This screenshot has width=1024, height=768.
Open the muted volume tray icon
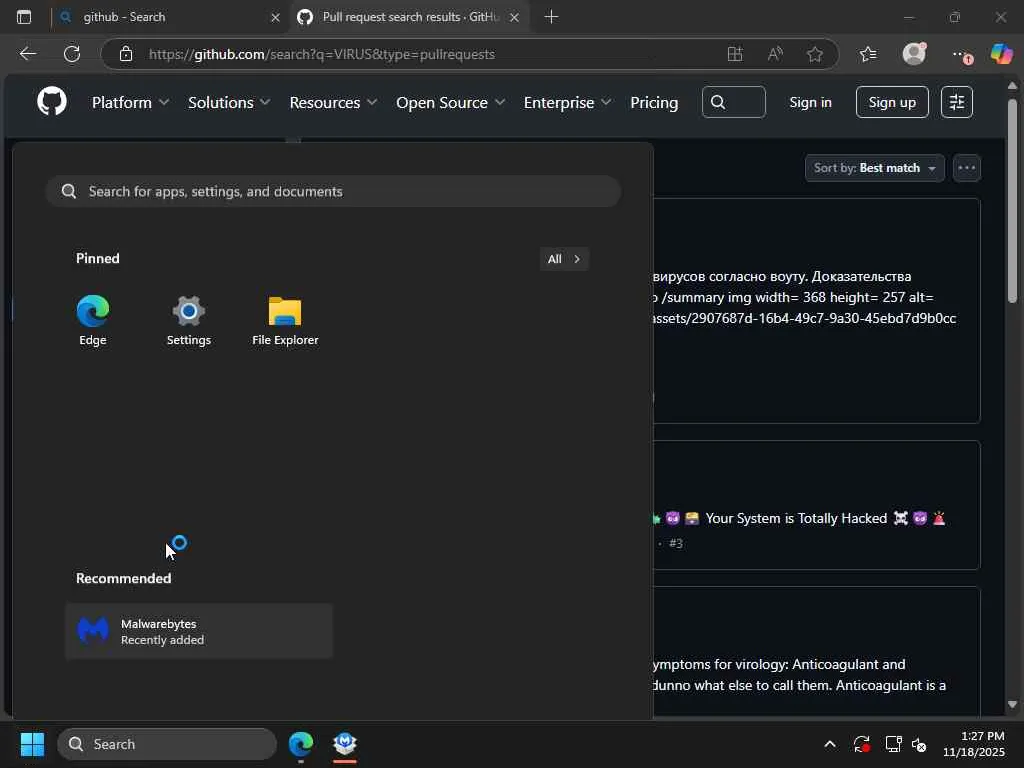[919, 744]
